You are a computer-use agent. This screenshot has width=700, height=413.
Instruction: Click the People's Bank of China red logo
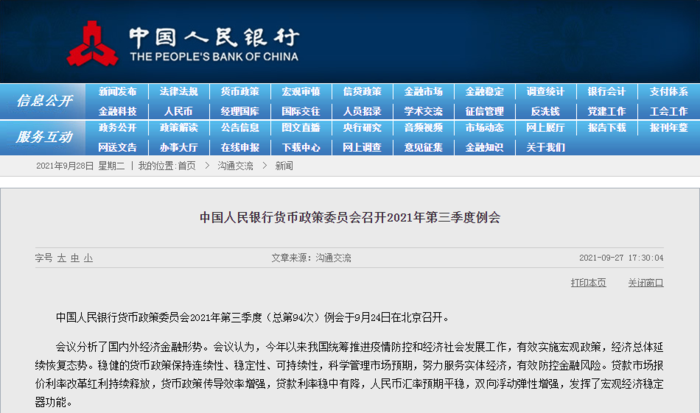[x=92, y=44]
